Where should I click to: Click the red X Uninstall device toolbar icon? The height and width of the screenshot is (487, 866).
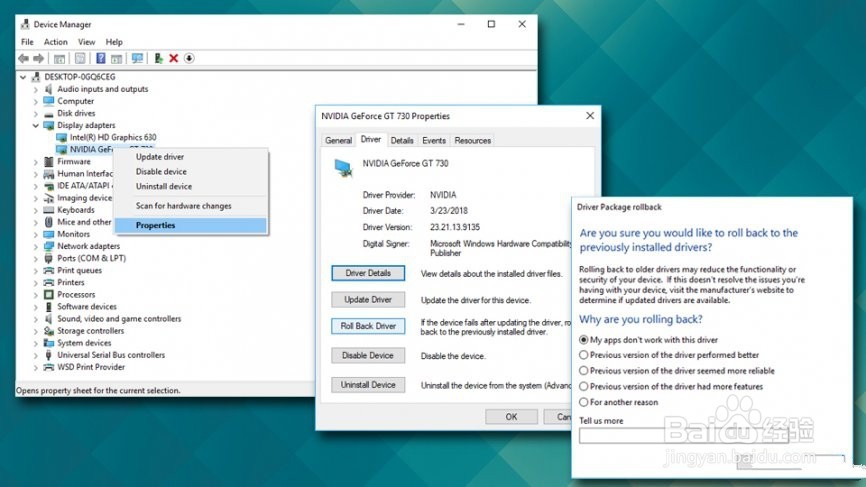173,58
